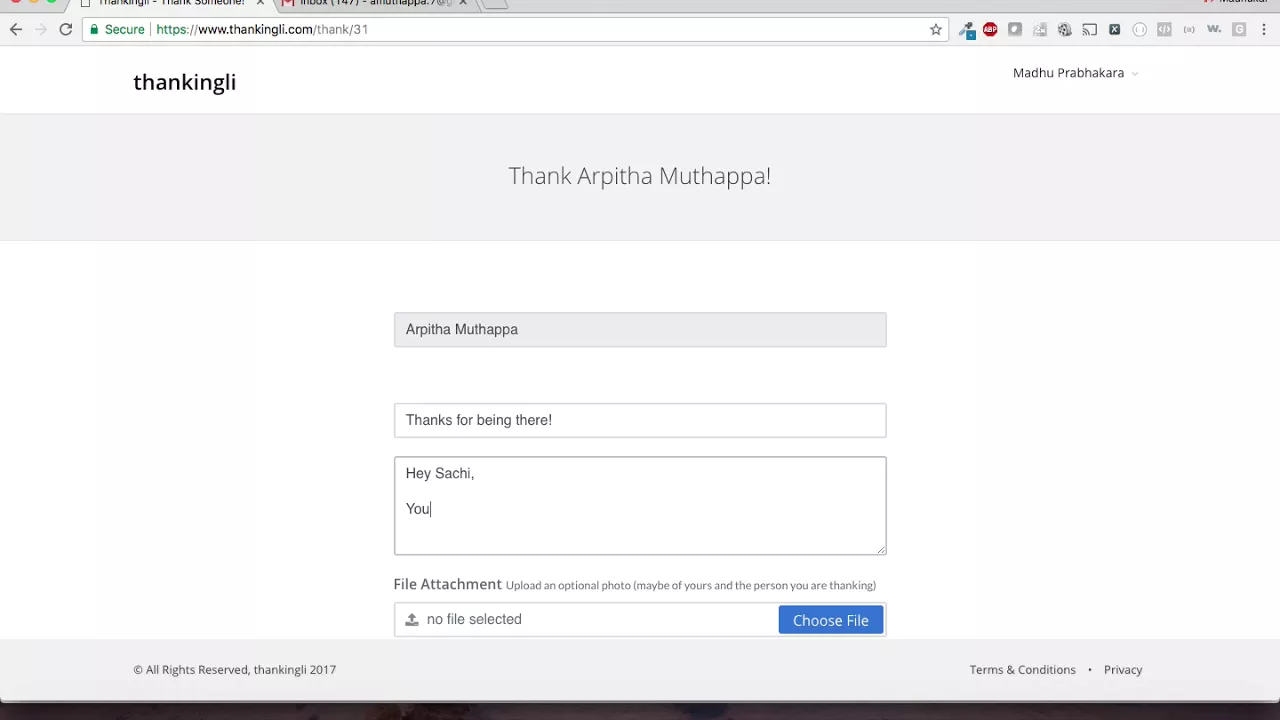
Task: Select the thankingli Thank Someone tab
Action: (170, 3)
